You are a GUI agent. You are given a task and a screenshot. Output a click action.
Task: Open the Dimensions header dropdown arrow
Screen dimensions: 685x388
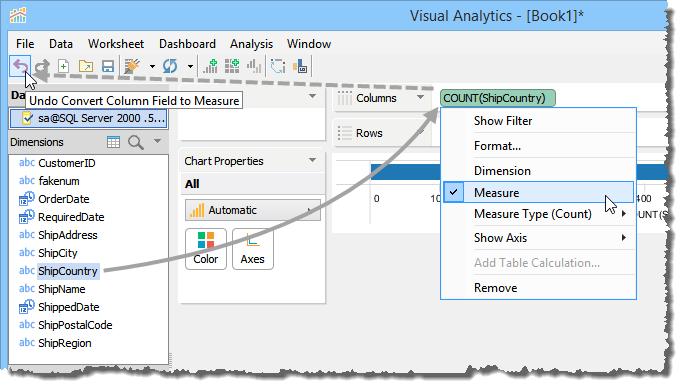pyautogui.click(x=158, y=142)
